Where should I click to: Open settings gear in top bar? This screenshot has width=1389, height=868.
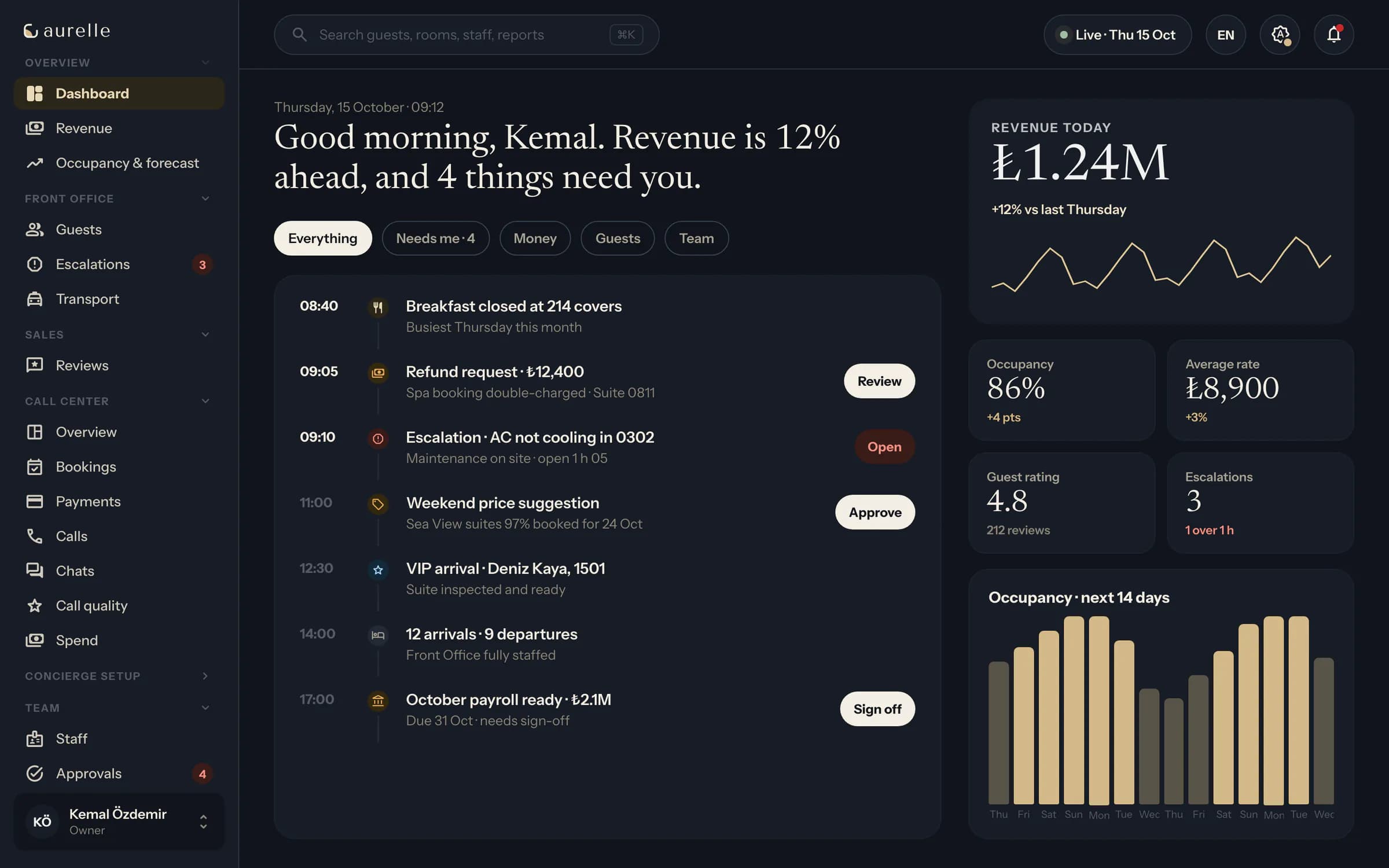pos(1280,35)
